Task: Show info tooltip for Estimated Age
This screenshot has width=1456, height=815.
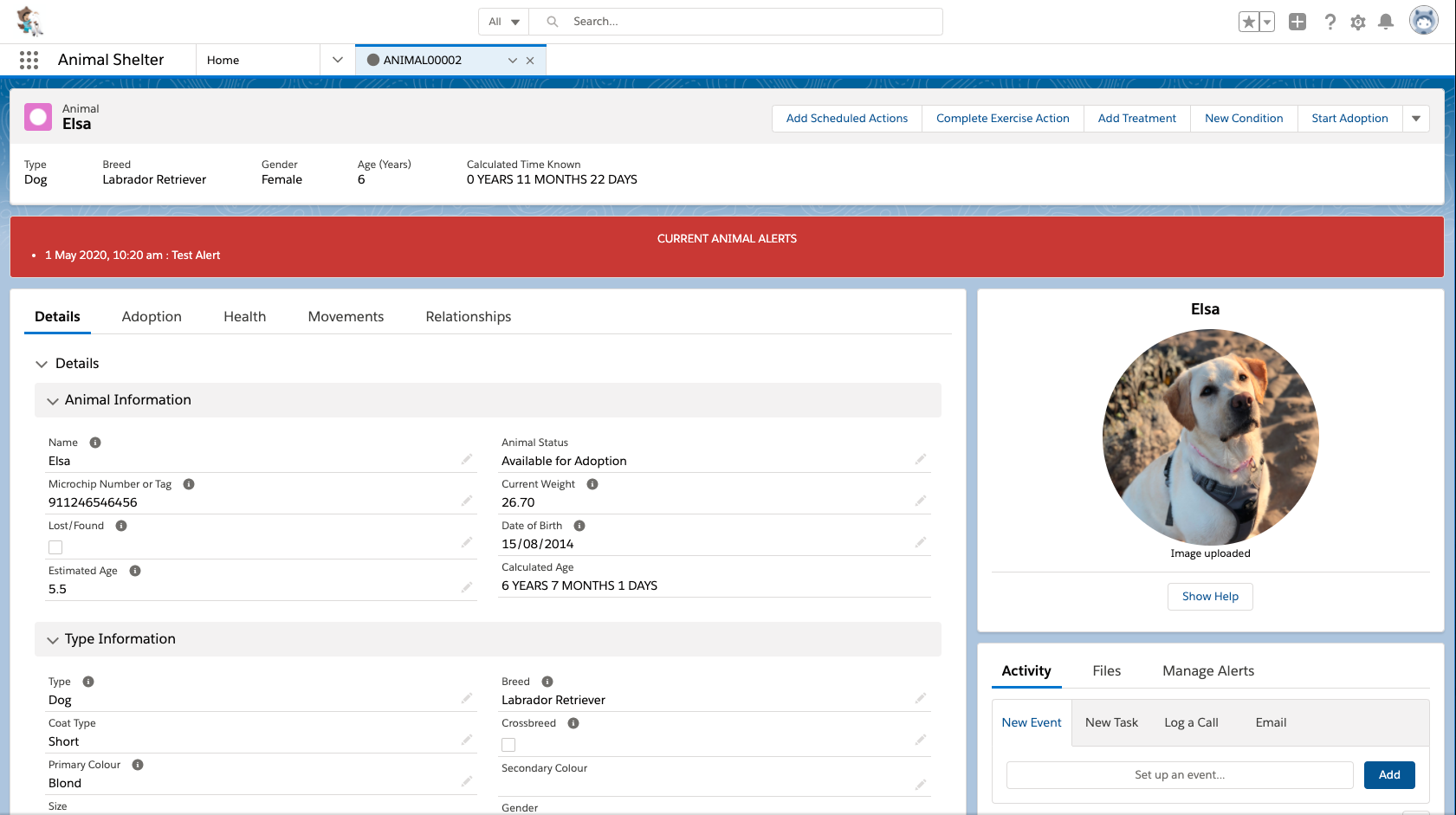Action: (135, 571)
